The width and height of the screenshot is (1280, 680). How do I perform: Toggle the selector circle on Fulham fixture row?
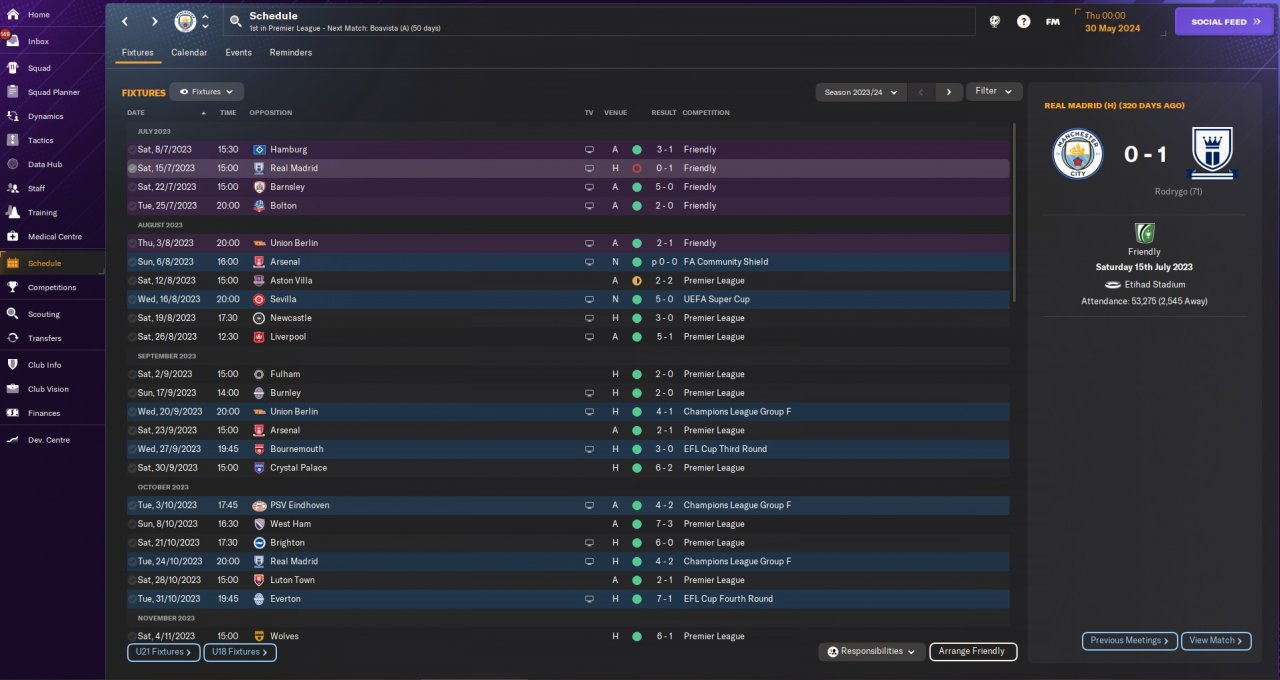pos(132,374)
